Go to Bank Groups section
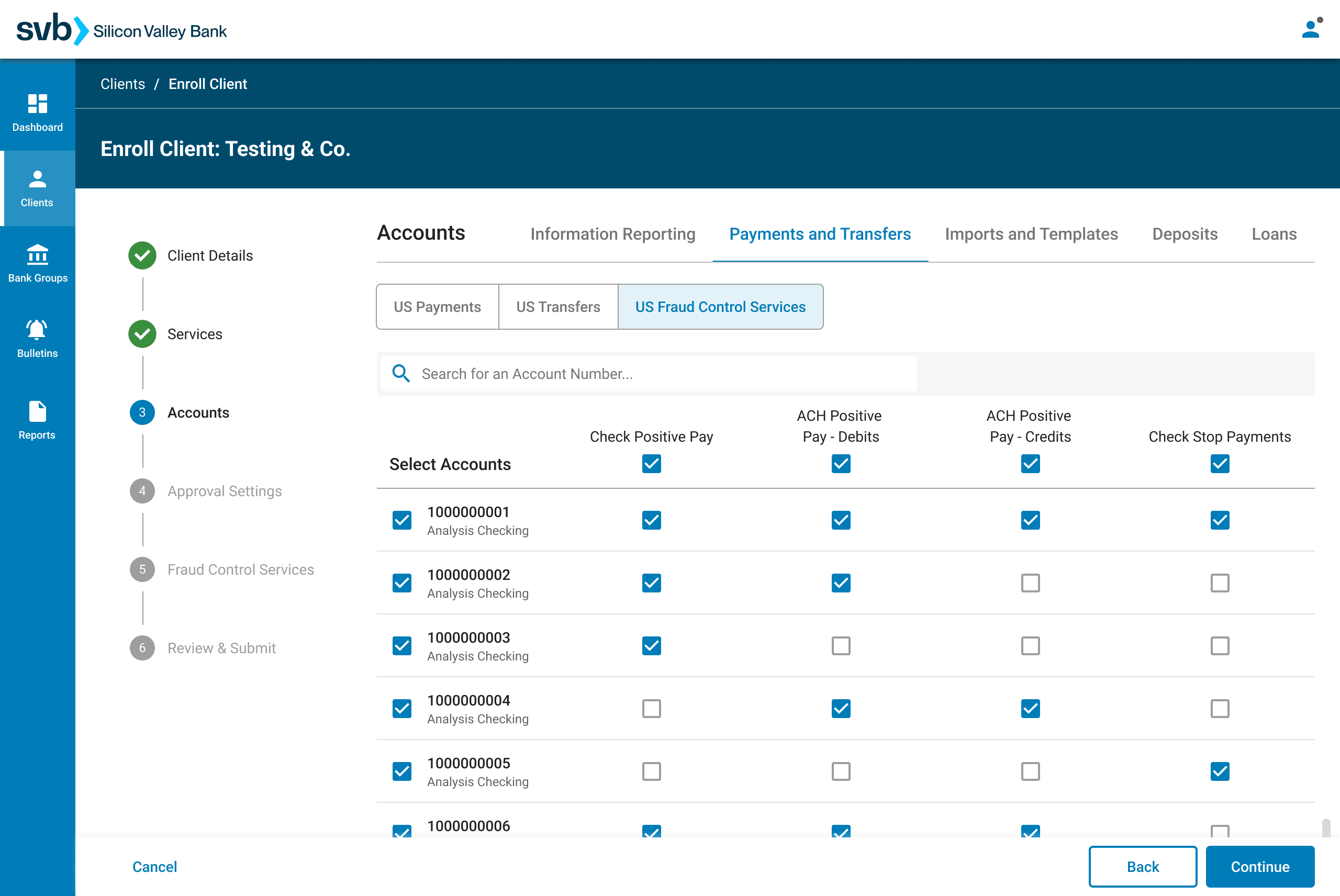1340x896 pixels. [x=37, y=263]
